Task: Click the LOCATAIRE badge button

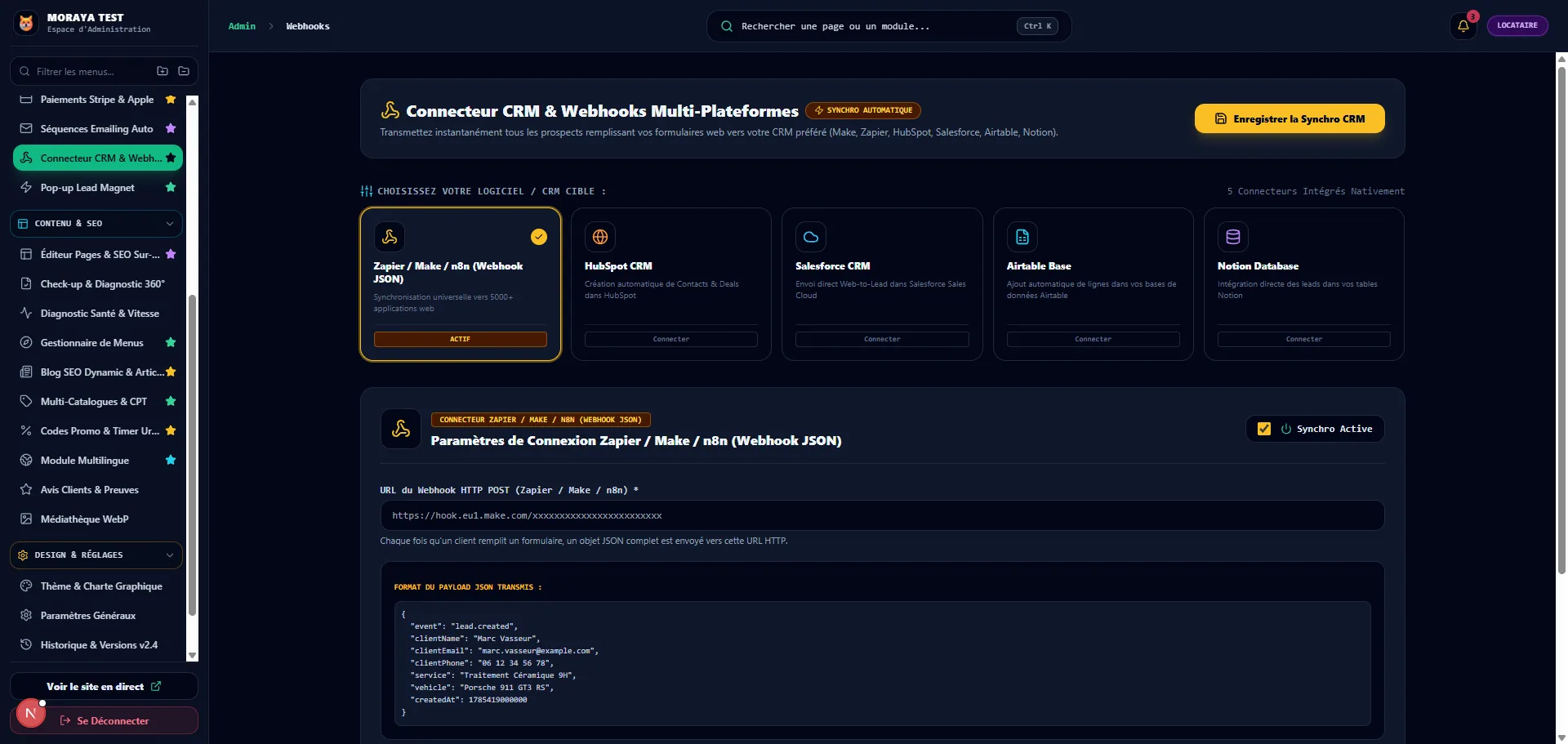Action: 1517,25
